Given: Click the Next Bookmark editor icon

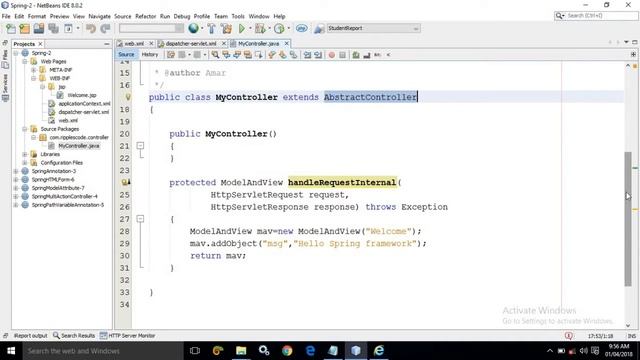Looking at the screenshot, I should (282, 55).
